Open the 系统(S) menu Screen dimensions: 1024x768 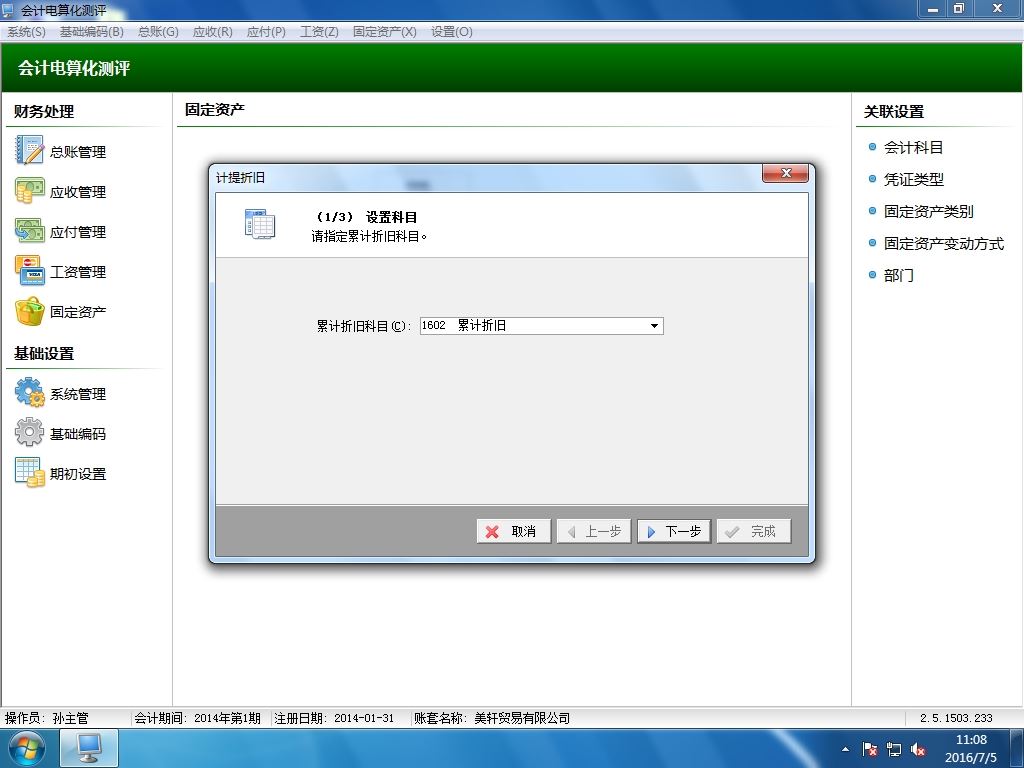pos(26,31)
